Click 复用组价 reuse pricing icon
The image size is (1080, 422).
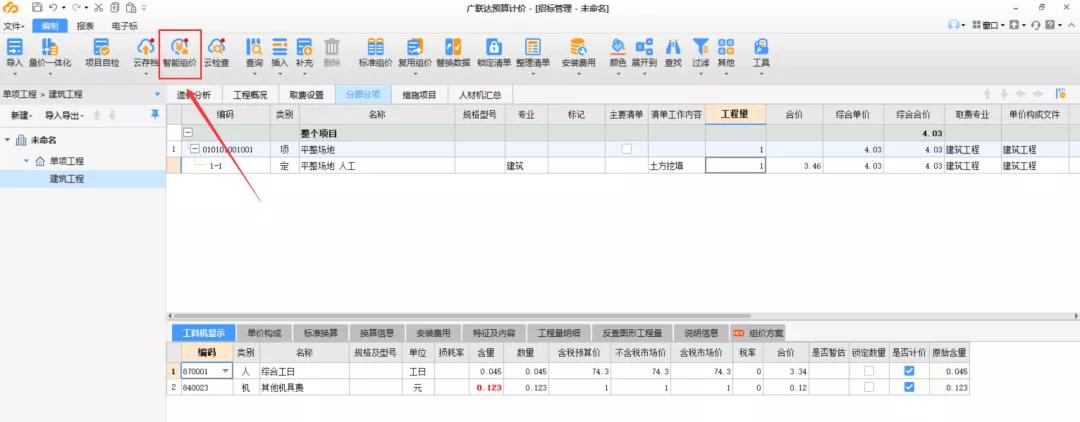coord(415,47)
